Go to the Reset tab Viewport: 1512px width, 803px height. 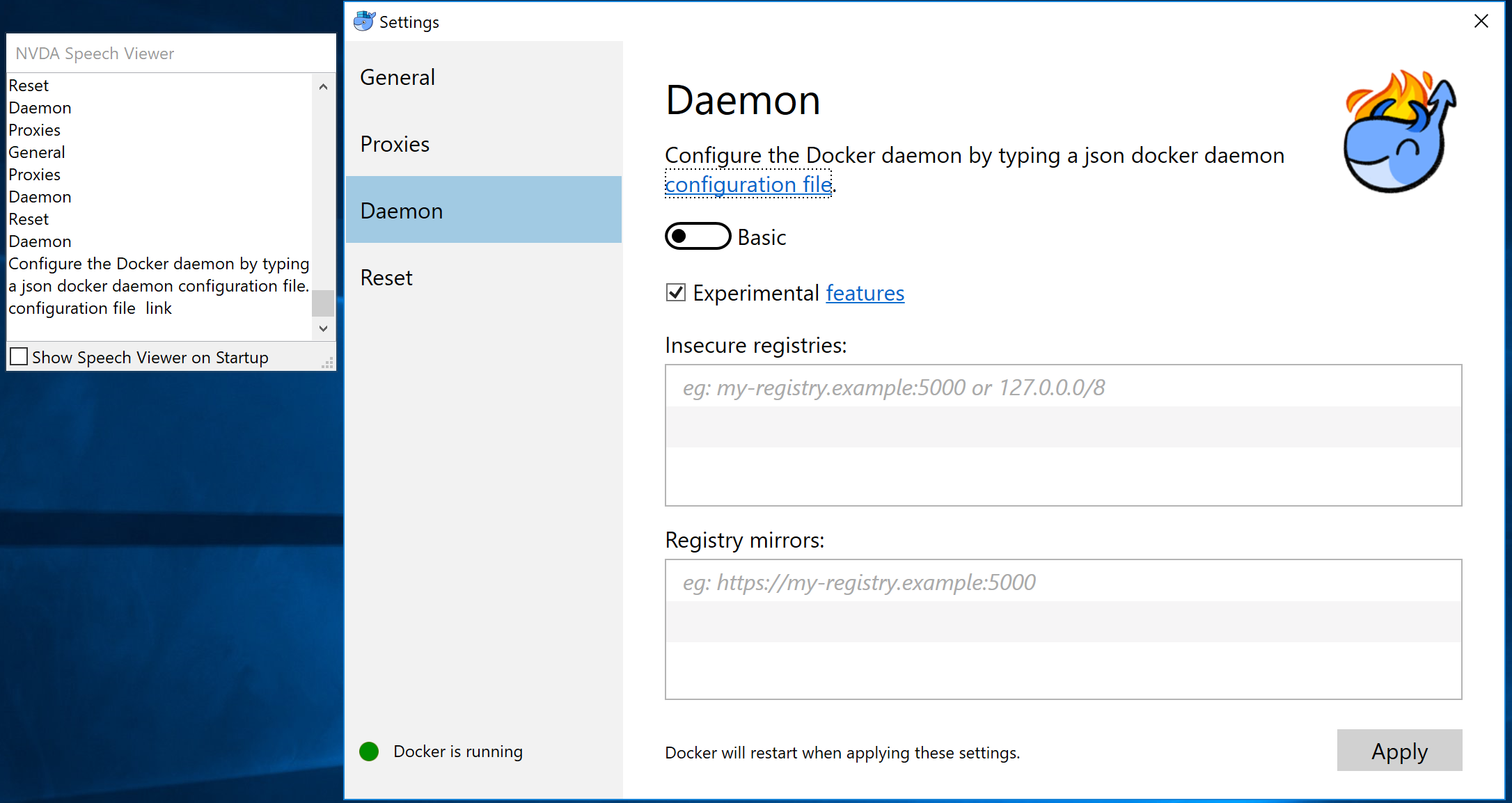point(386,278)
